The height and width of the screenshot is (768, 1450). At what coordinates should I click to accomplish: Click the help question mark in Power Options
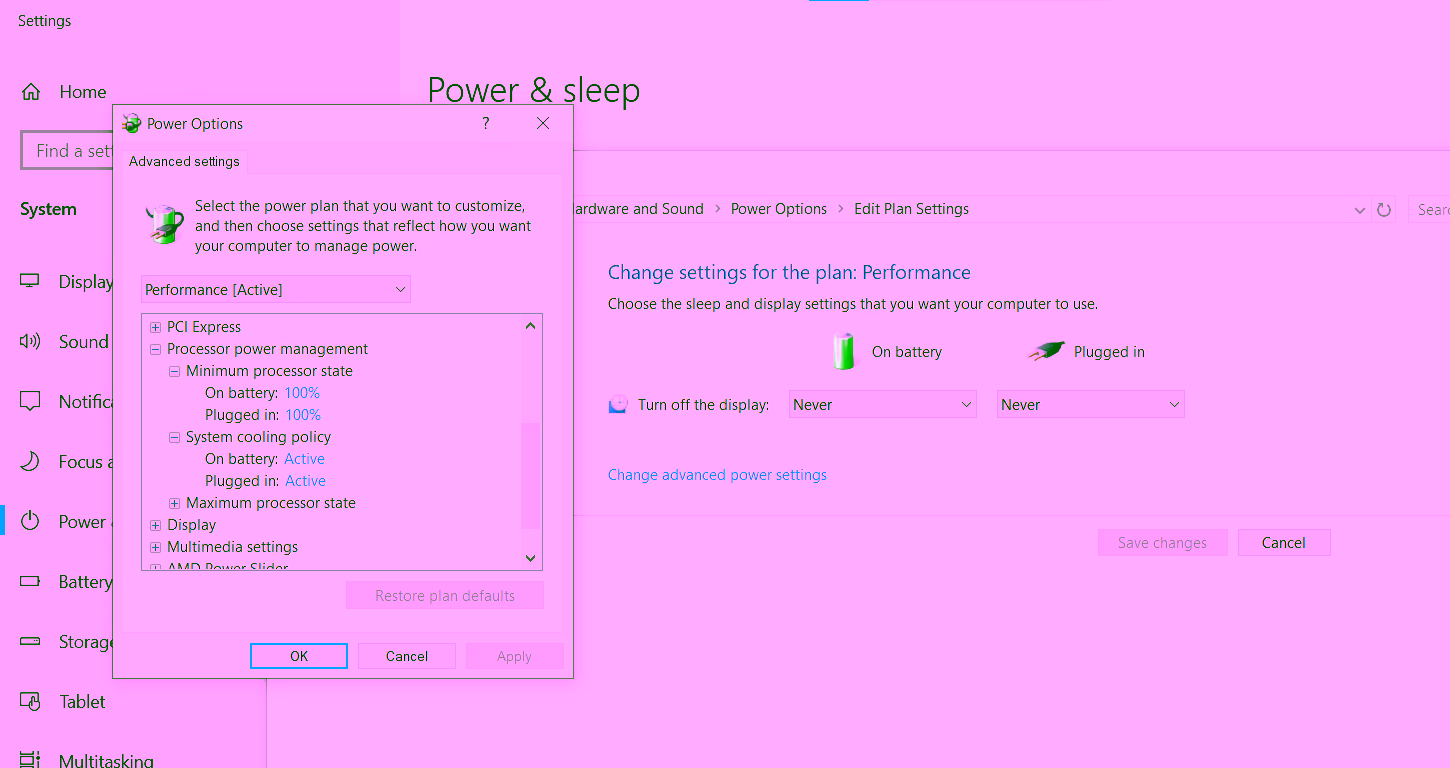pos(486,123)
